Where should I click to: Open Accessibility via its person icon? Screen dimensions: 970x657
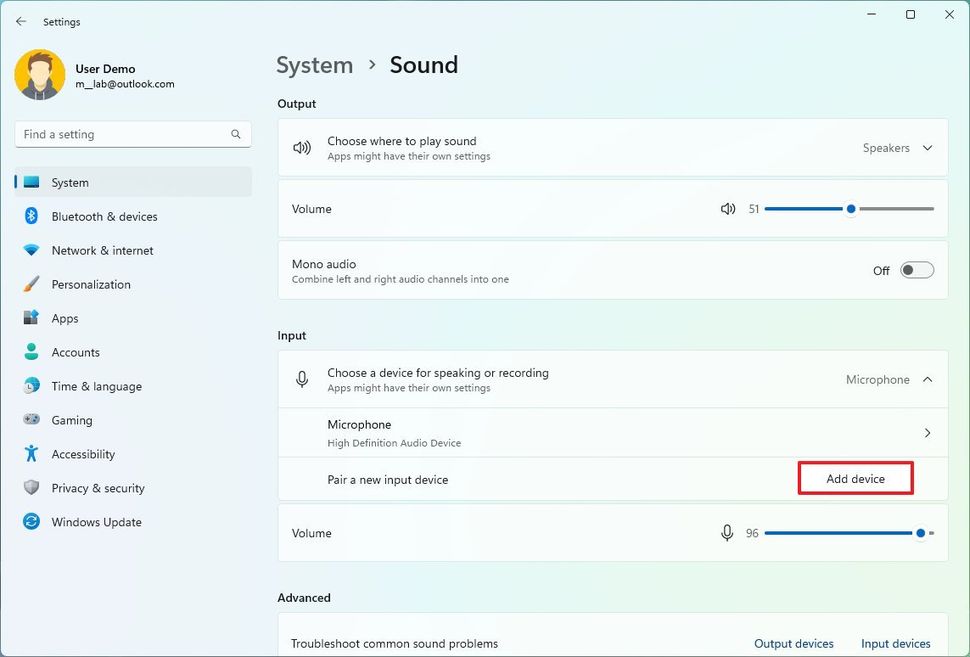tap(31, 454)
